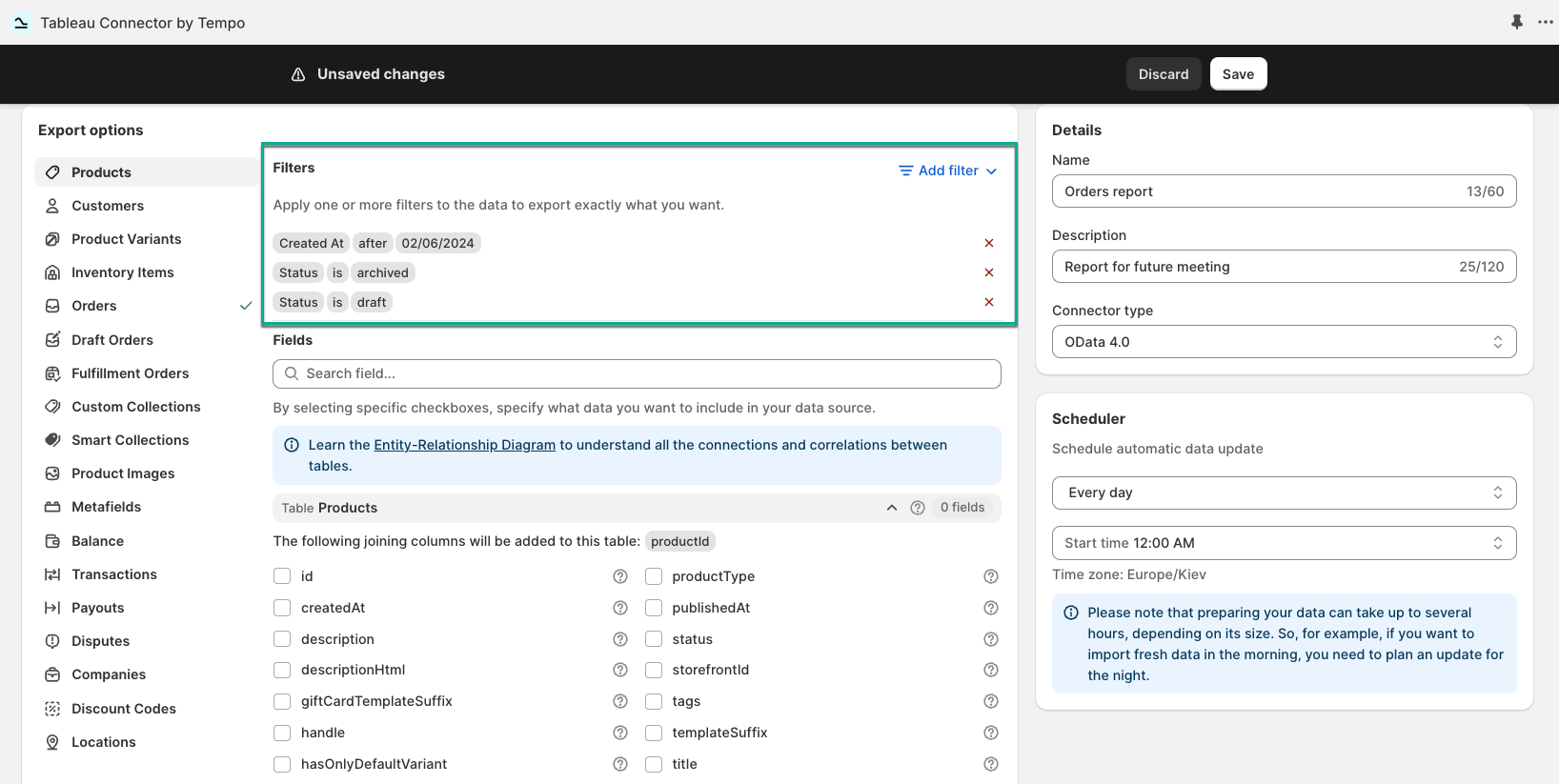
Task: Click help icon next to storefrontId field
Action: coord(991,670)
